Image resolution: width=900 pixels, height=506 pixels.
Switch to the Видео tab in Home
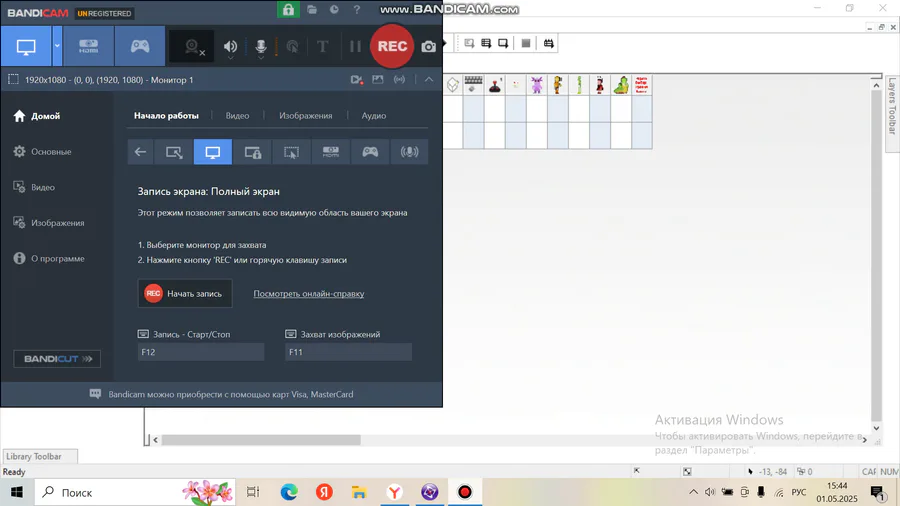237,115
